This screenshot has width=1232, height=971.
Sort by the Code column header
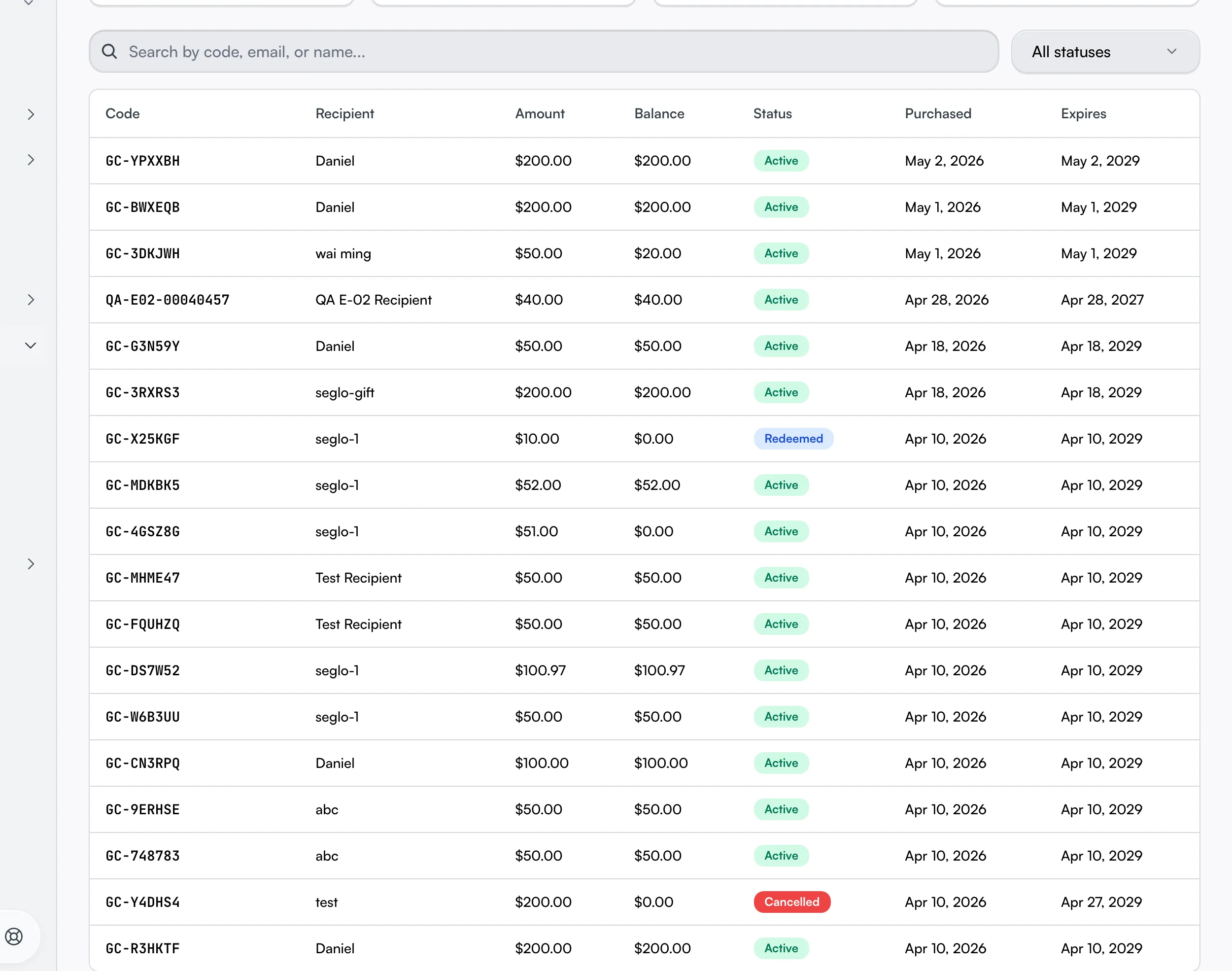tap(123, 114)
